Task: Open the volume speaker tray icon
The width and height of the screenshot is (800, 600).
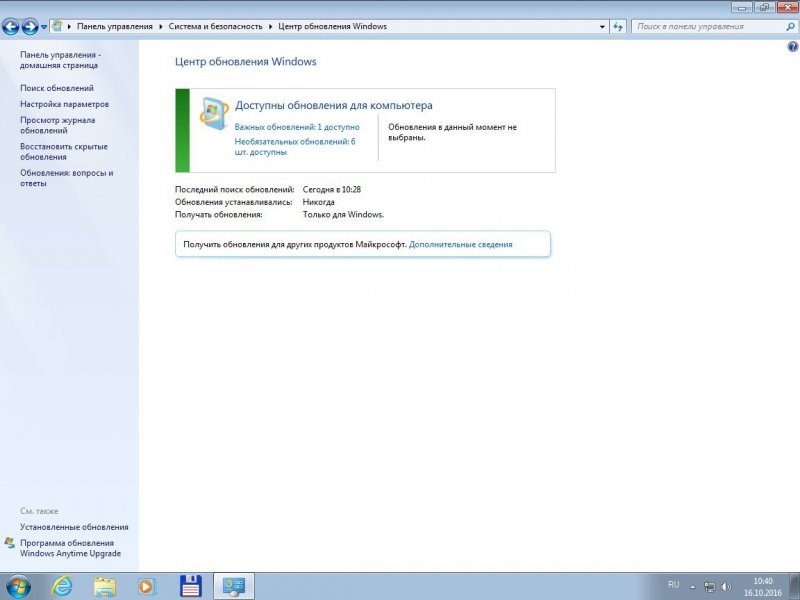Action: point(726,587)
